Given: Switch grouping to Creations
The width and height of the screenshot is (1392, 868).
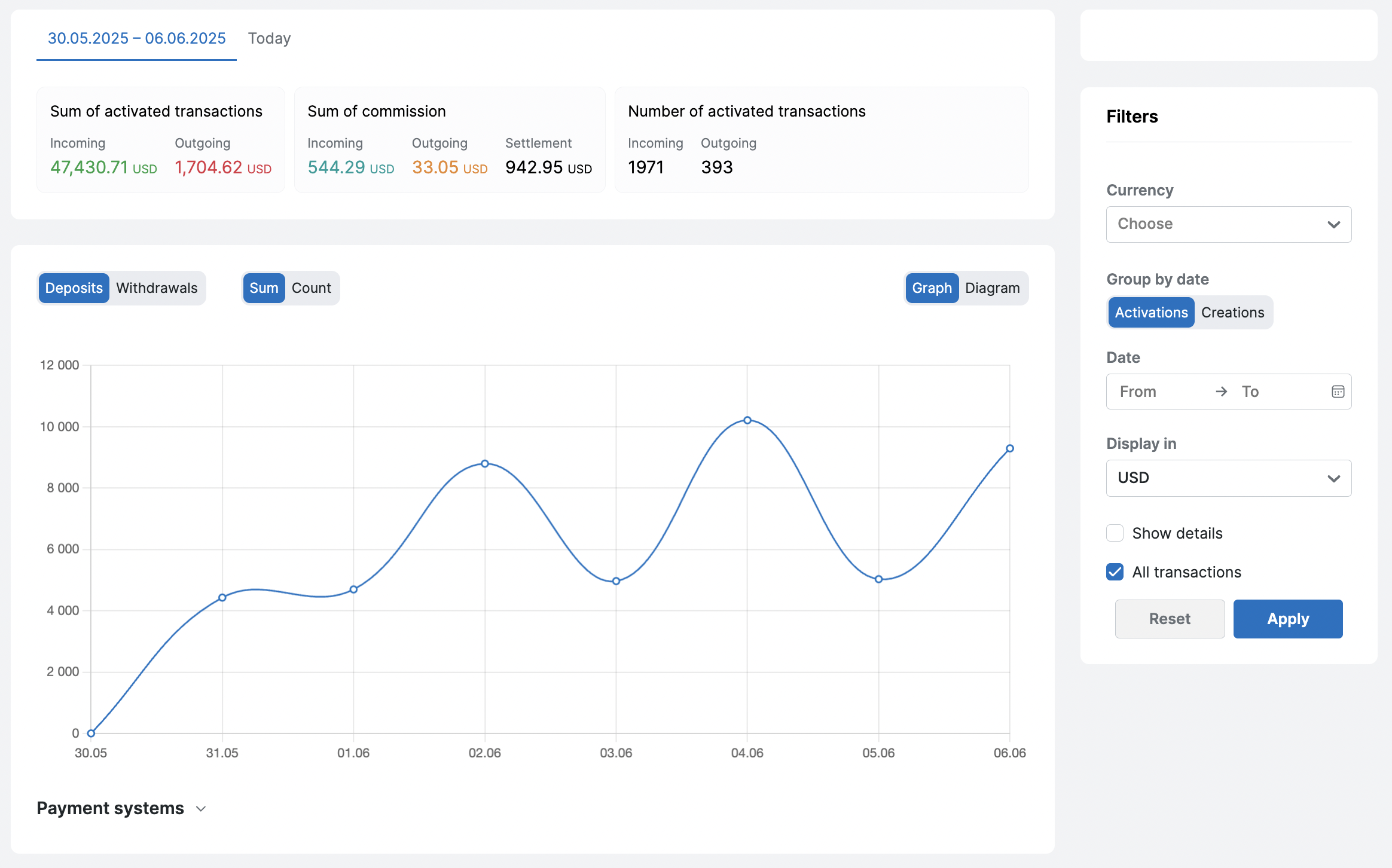Looking at the screenshot, I should click(x=1232, y=313).
